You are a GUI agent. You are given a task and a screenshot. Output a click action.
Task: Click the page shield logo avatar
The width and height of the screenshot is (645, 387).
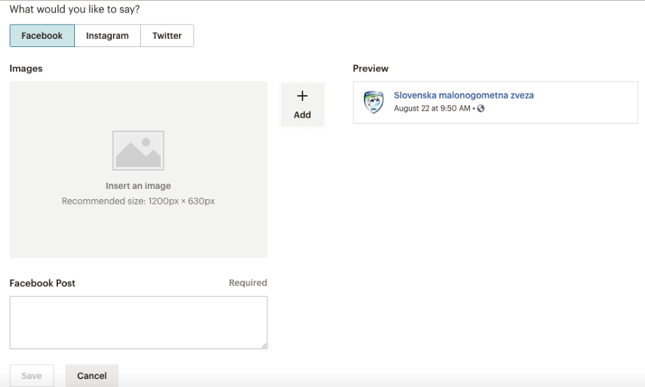coord(374,102)
